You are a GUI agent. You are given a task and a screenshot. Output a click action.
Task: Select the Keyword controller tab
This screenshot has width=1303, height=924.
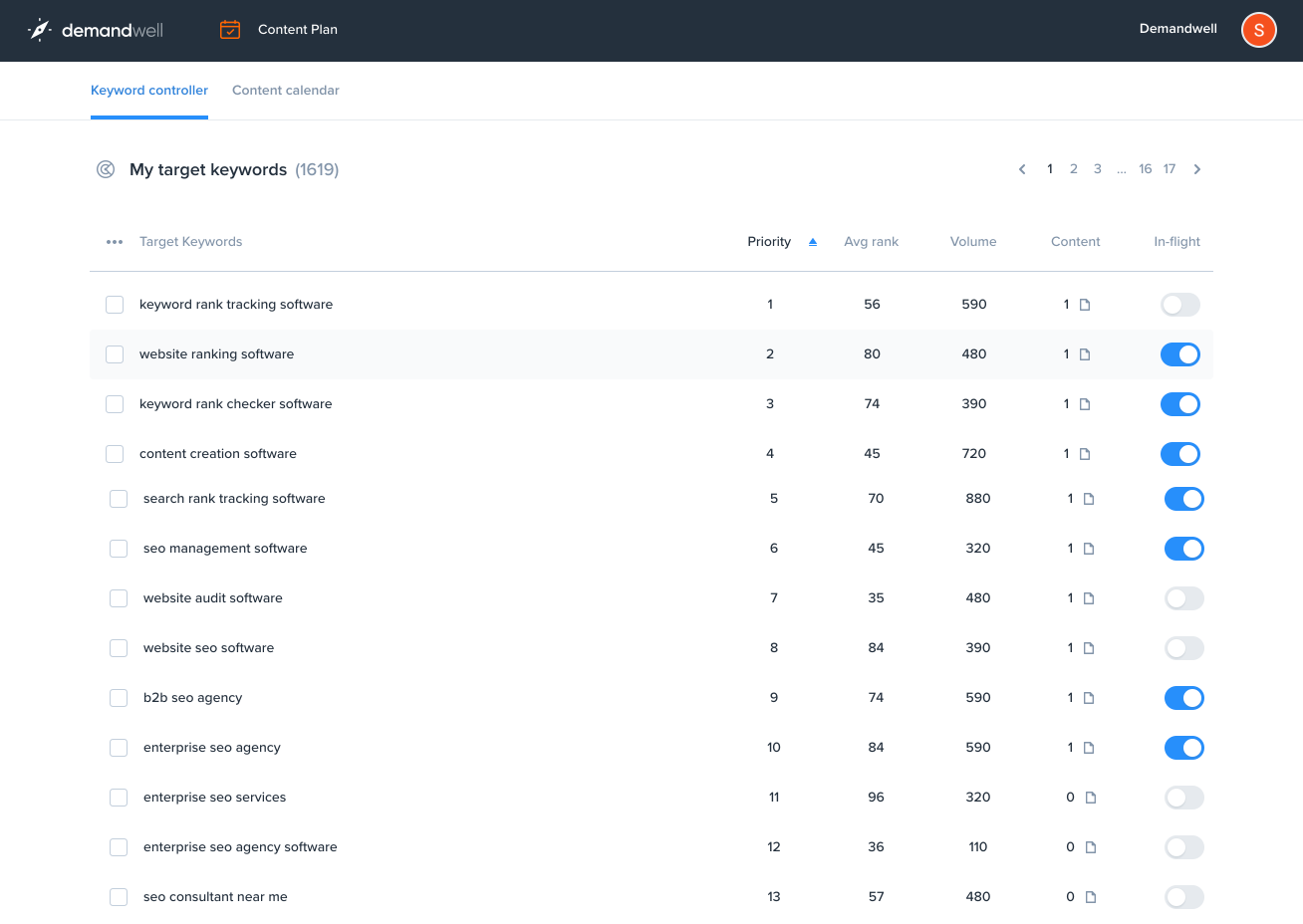pos(149,91)
